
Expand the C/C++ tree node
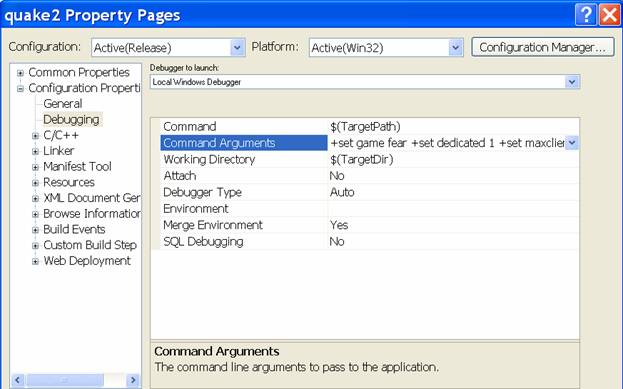tap(35, 136)
